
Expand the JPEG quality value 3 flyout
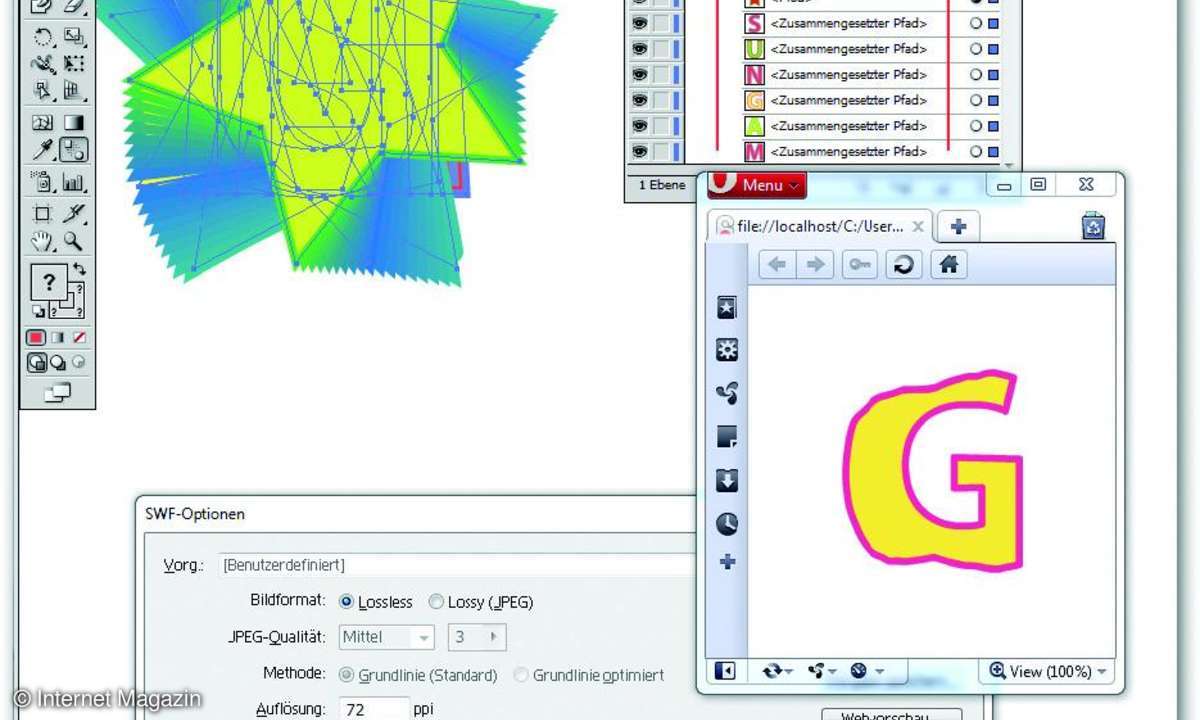click(492, 637)
